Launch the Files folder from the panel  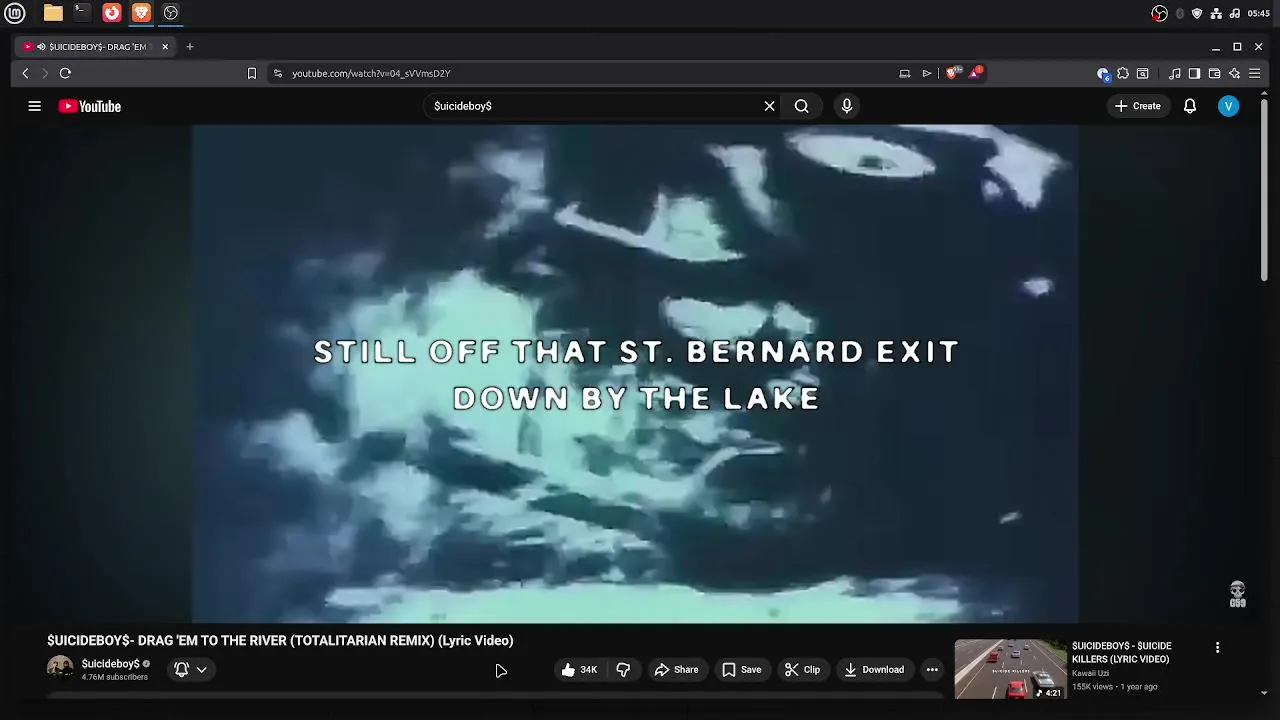(x=53, y=13)
